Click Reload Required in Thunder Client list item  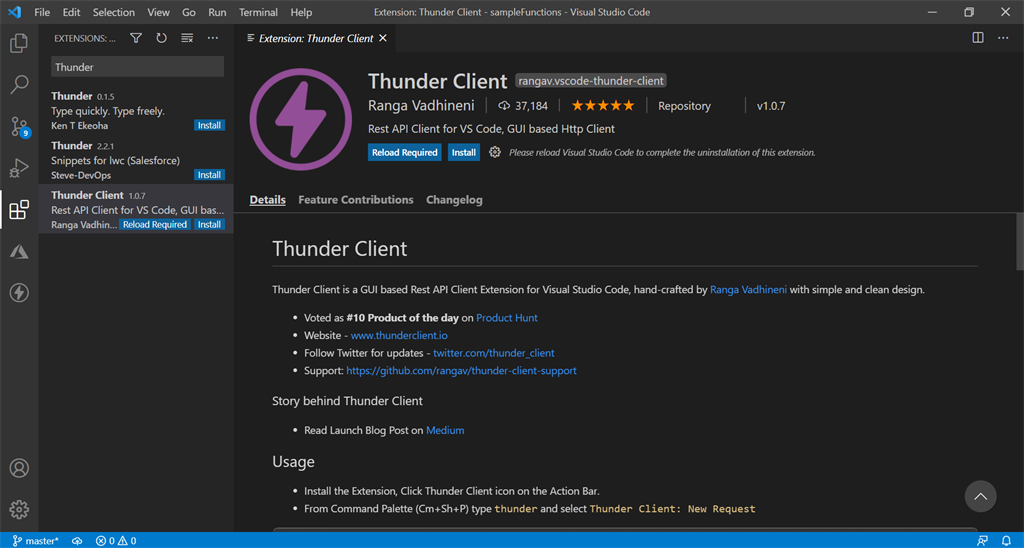coord(155,225)
